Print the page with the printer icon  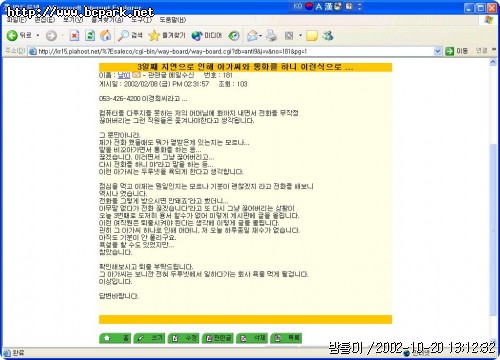[272, 35]
